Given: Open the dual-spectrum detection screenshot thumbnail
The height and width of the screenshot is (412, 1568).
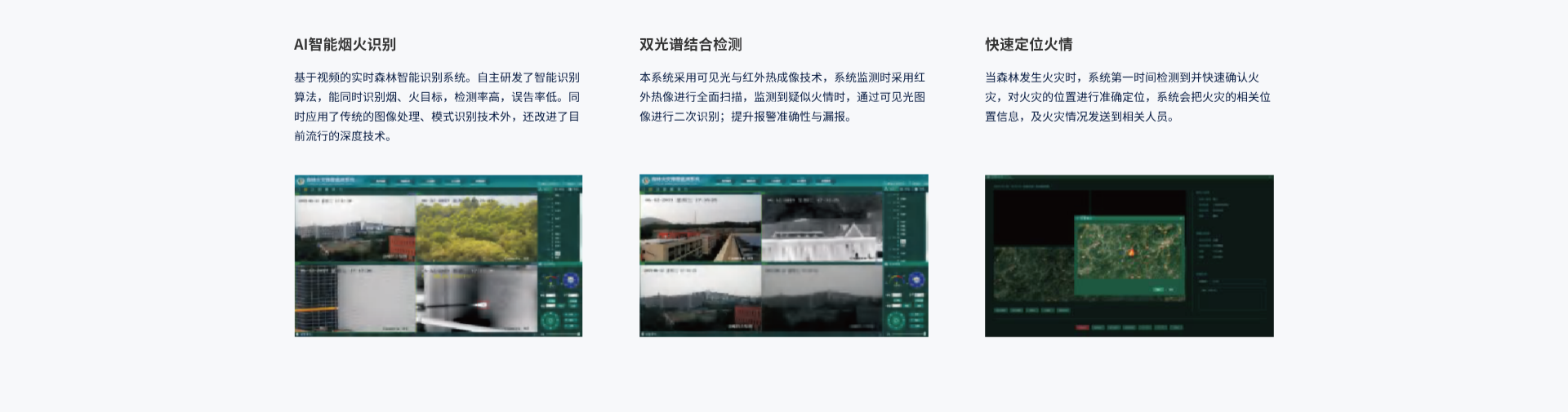Looking at the screenshot, I should click(x=783, y=255).
